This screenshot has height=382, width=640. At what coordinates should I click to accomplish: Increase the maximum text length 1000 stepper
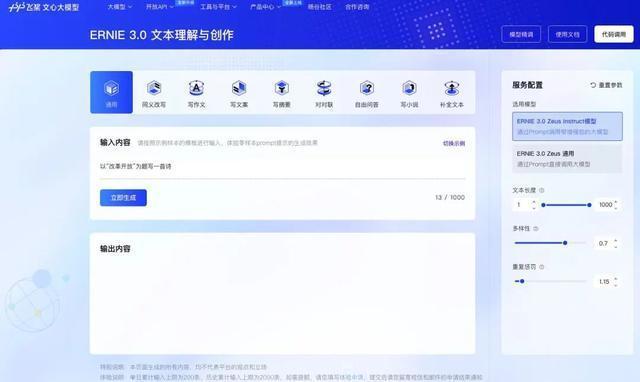[616, 202]
